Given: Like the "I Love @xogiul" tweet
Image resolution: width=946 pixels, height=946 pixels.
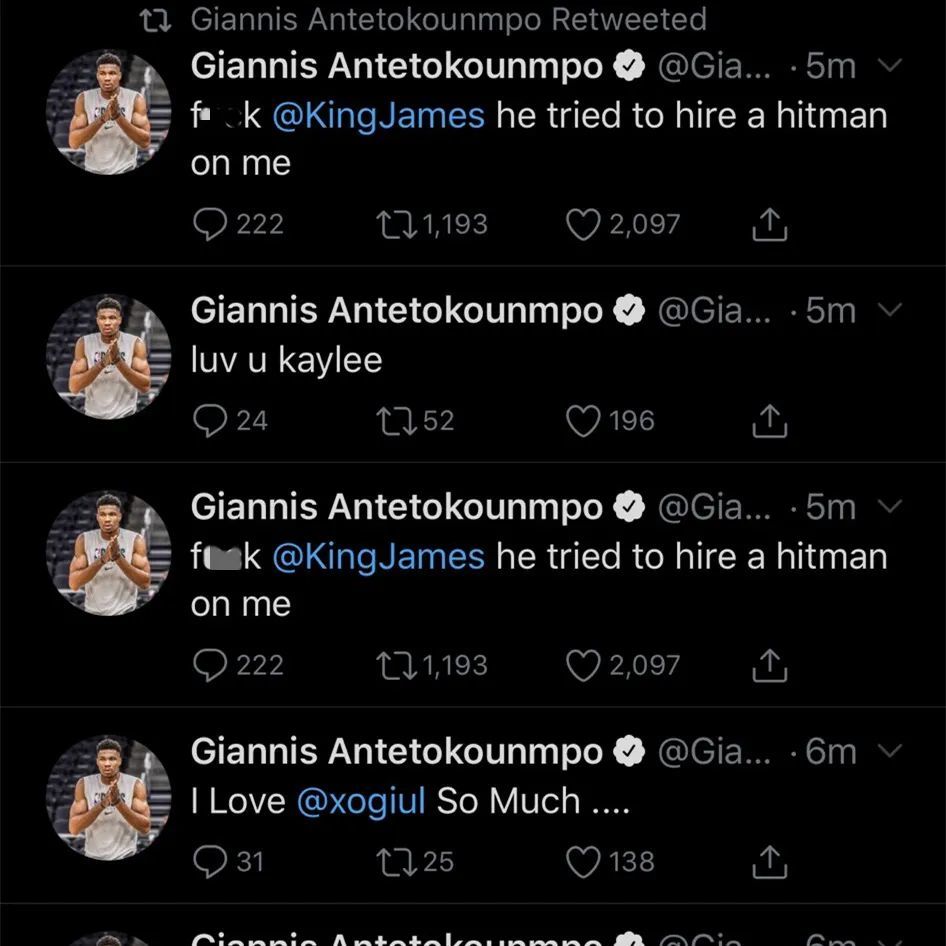Looking at the screenshot, I should click(583, 862).
